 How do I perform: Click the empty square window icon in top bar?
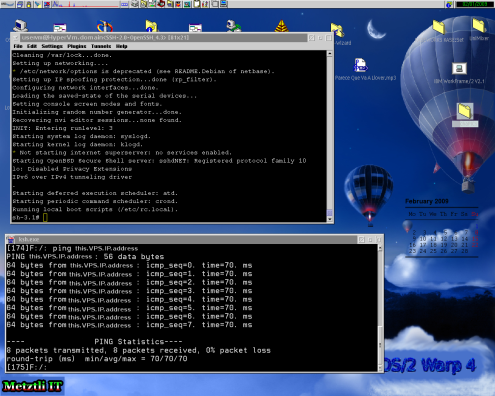coord(215,4)
